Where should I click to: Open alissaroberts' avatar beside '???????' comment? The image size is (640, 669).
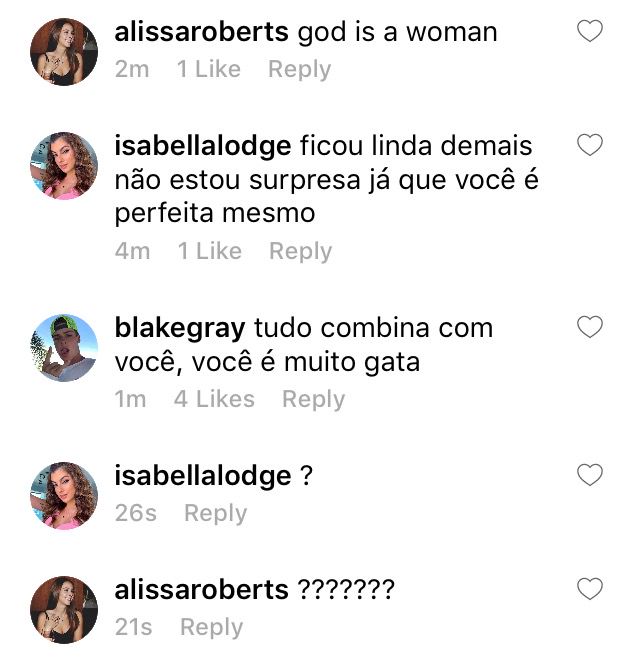pos(64,609)
